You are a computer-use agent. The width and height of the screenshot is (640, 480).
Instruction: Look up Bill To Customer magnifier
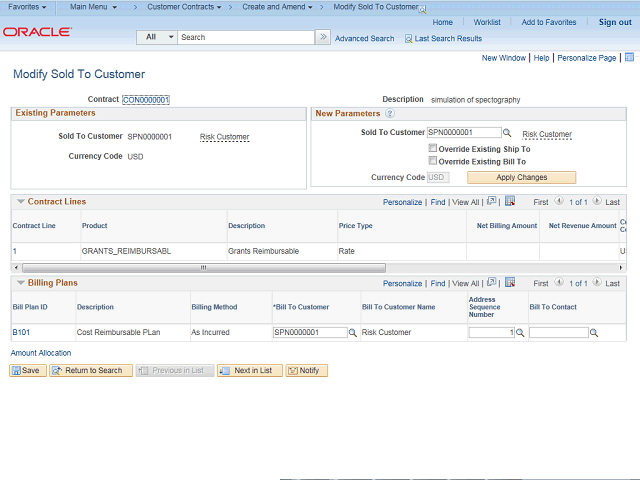coord(353,333)
